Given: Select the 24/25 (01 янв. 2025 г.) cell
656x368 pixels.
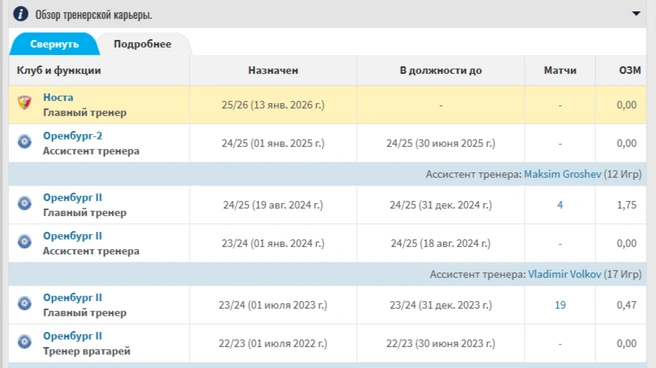Looking at the screenshot, I should pyautogui.click(x=273, y=143).
